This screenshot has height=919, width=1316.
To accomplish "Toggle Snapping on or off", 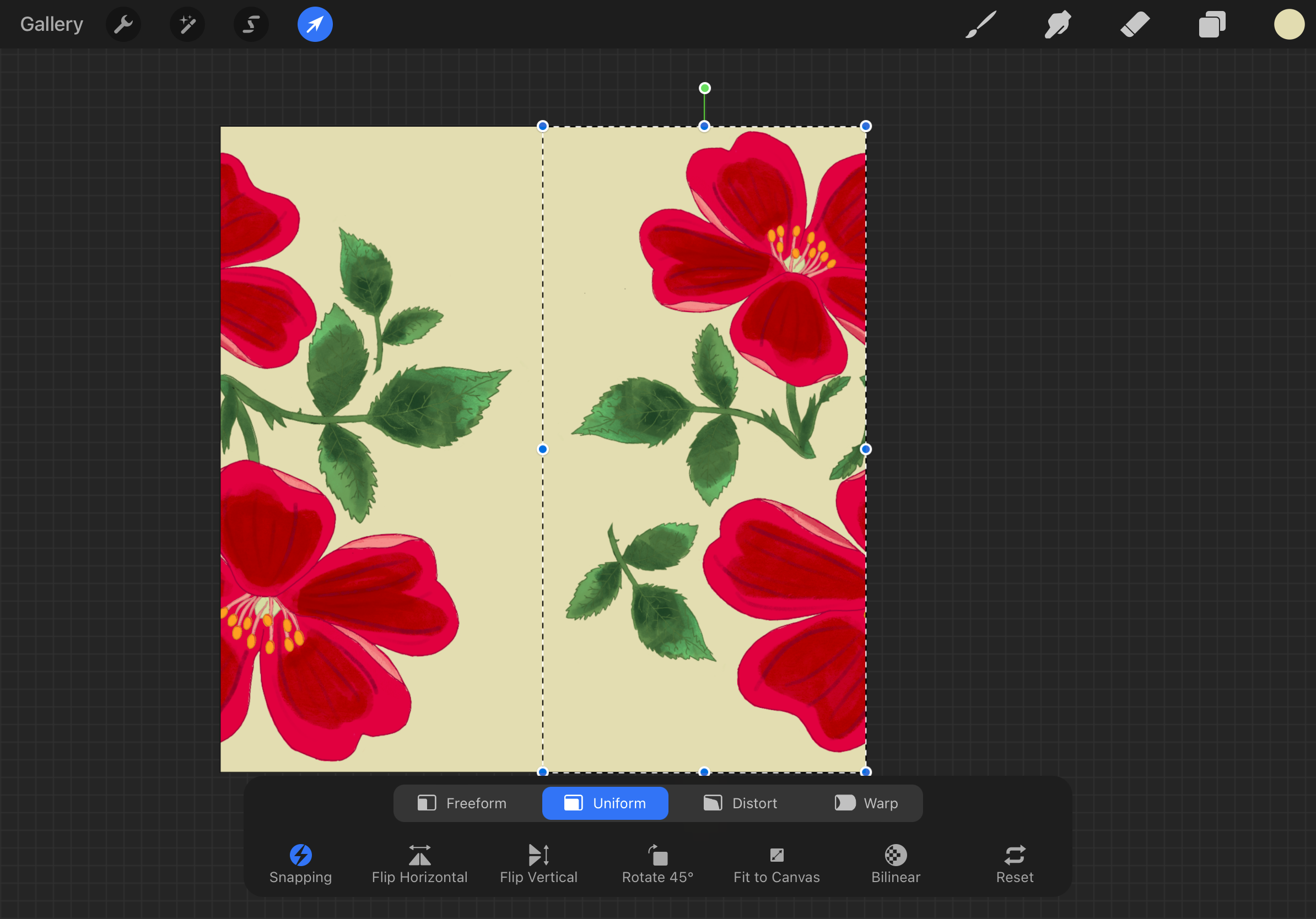I will (300, 863).
